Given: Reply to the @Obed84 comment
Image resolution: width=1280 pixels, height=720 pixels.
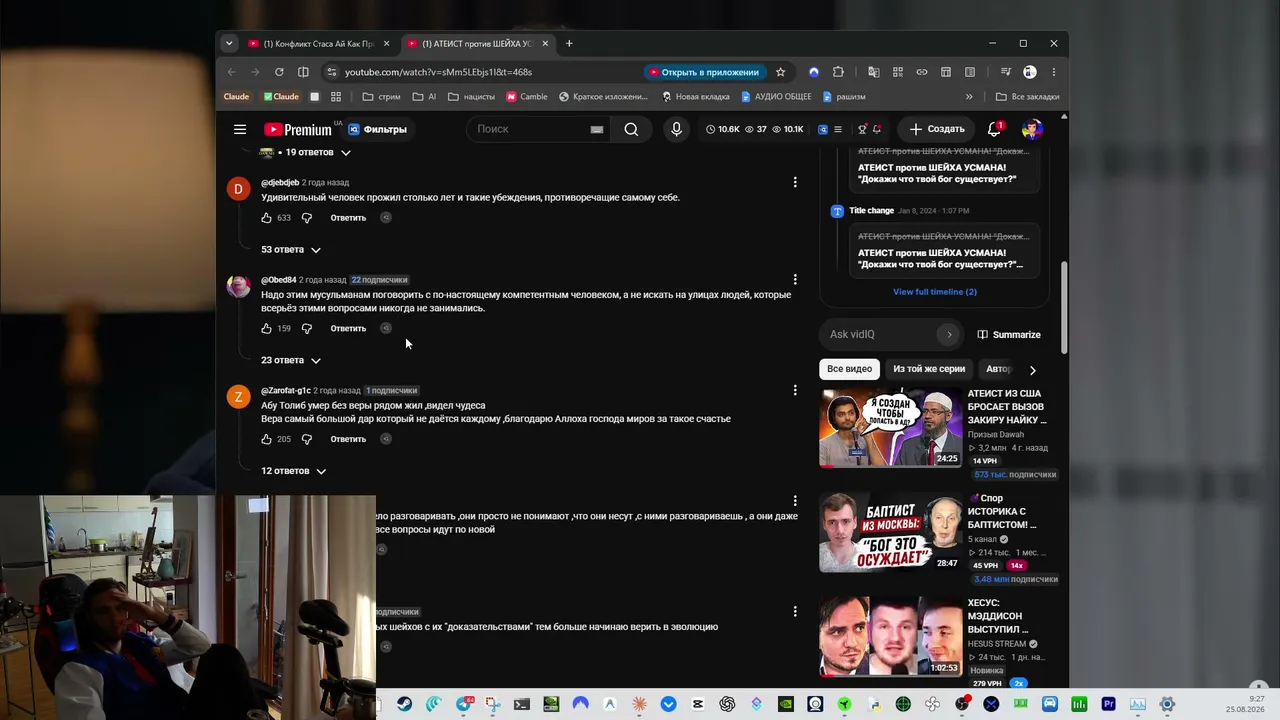Looking at the screenshot, I should click(x=348, y=329).
